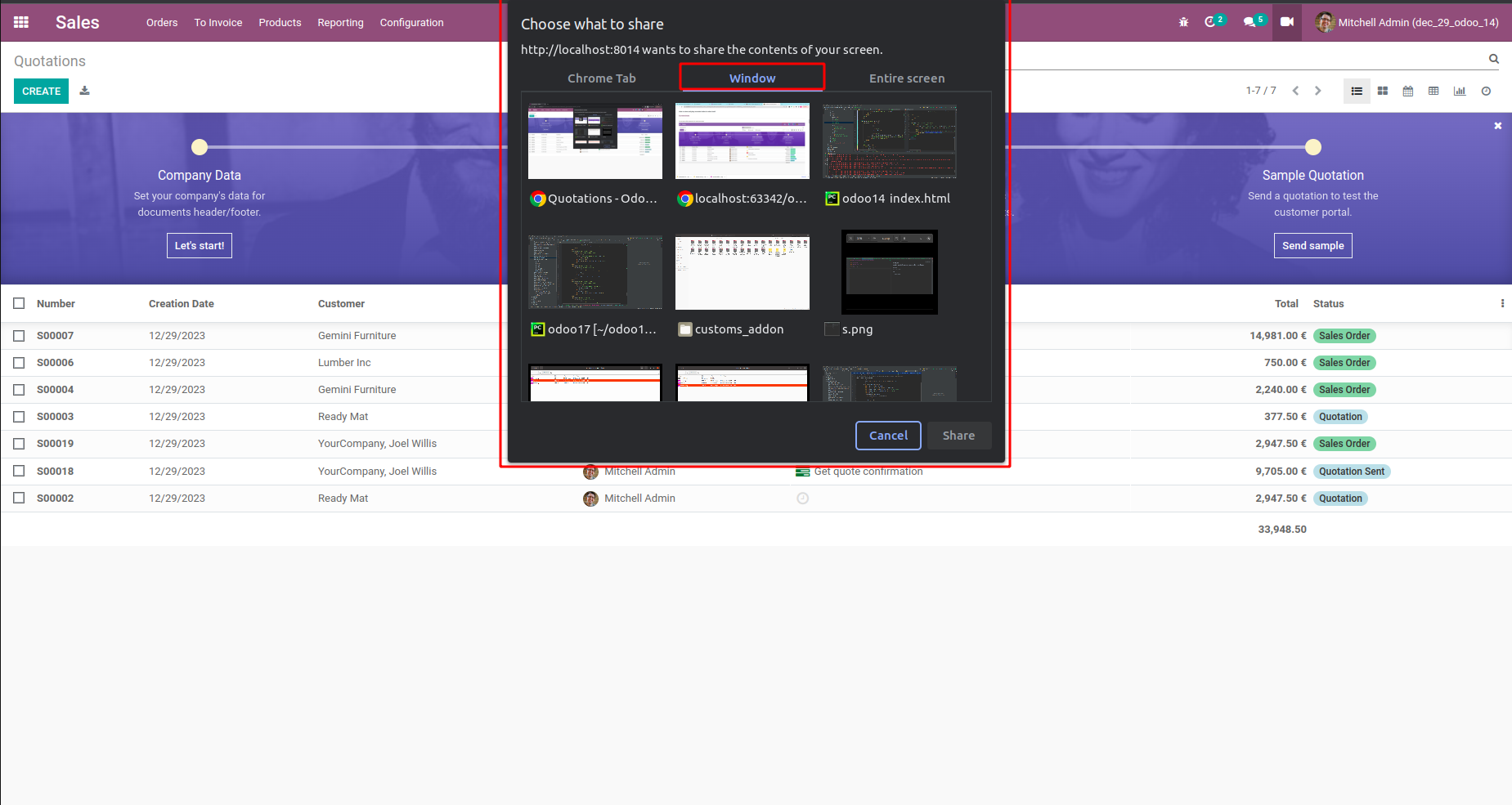Select all quotations with header checkbox

click(19, 303)
